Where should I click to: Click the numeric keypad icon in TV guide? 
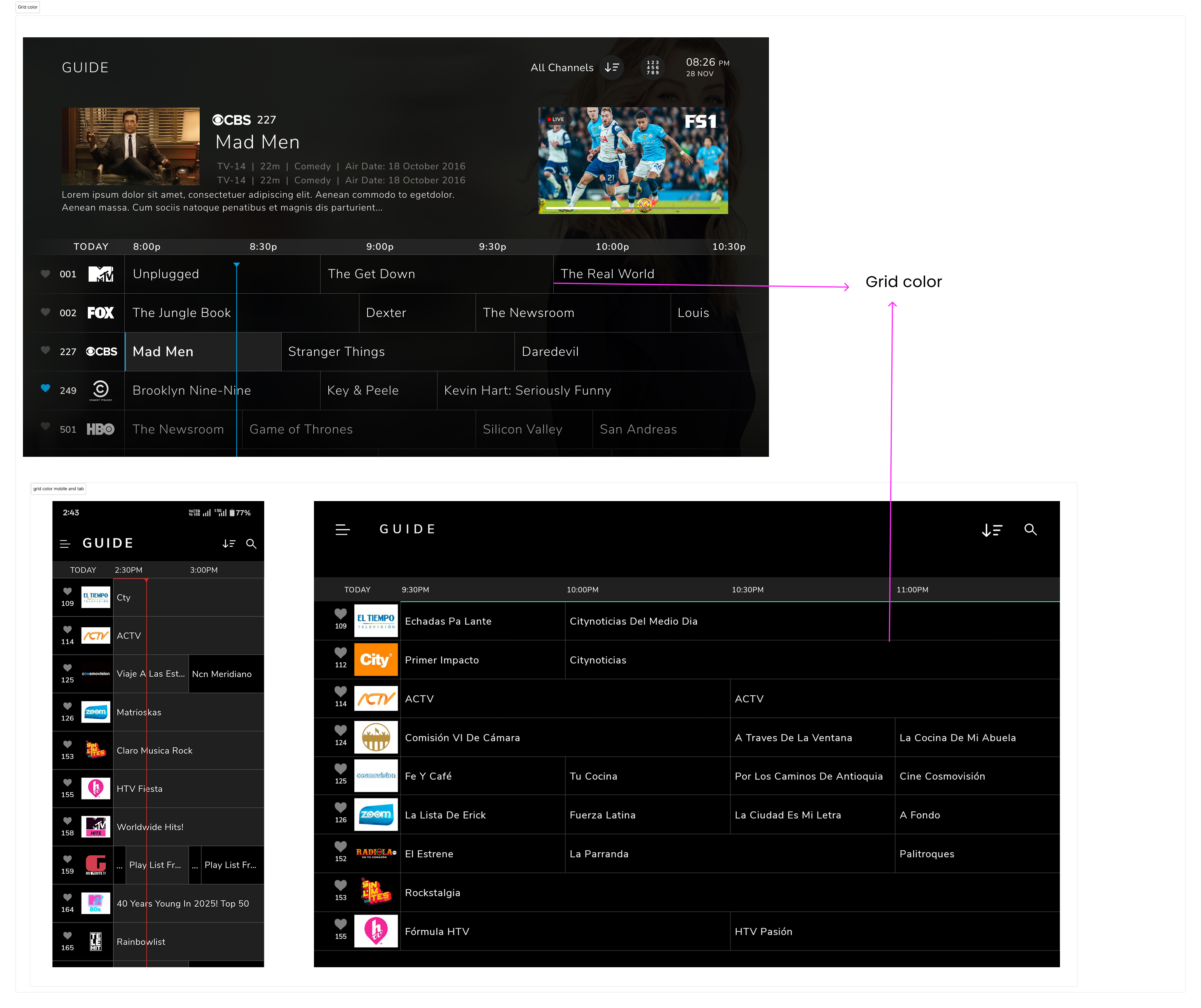[652, 68]
